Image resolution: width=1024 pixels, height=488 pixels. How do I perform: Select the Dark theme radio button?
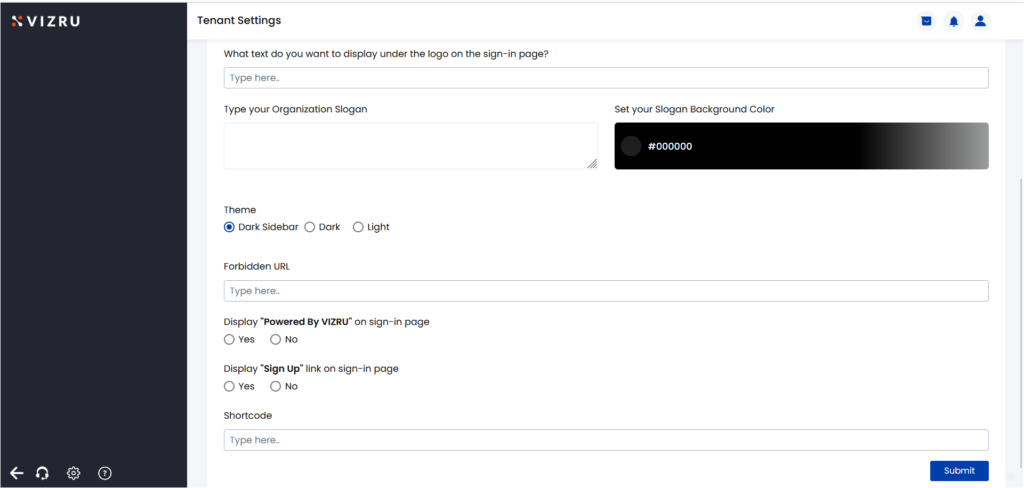tap(310, 227)
